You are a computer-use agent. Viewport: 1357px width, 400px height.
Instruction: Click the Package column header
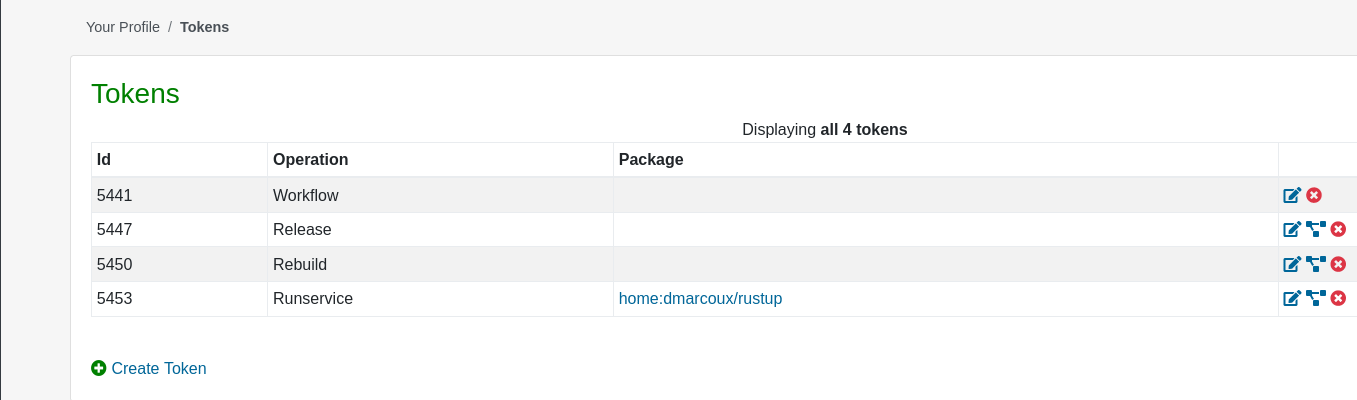651,159
